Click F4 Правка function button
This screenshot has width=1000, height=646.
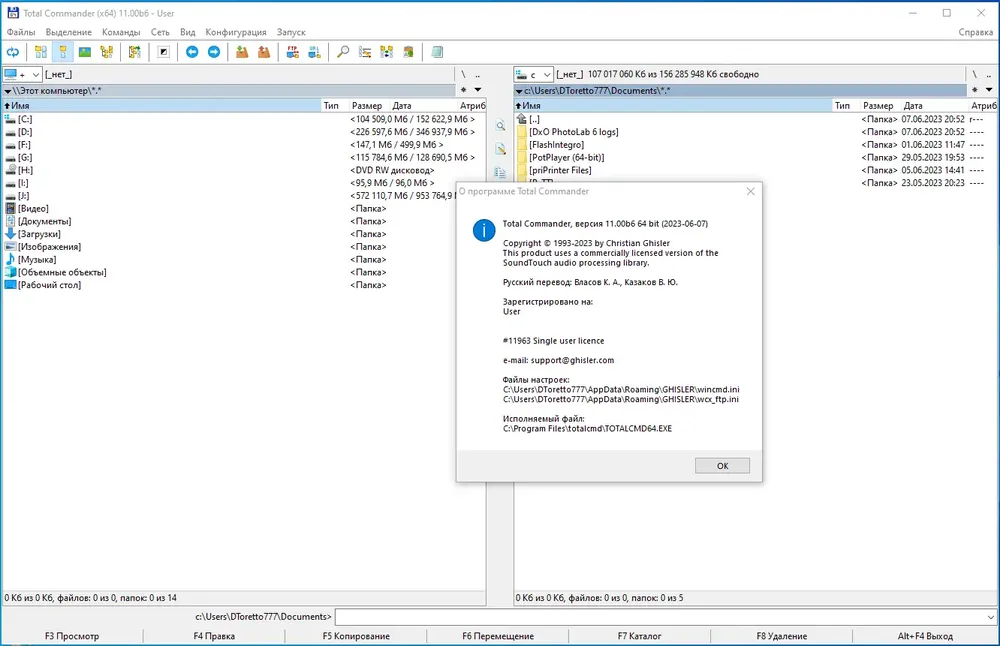(214, 636)
